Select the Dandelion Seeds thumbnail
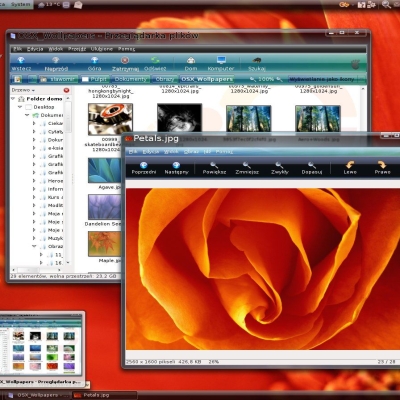The height and width of the screenshot is (400, 400). (x=105, y=207)
